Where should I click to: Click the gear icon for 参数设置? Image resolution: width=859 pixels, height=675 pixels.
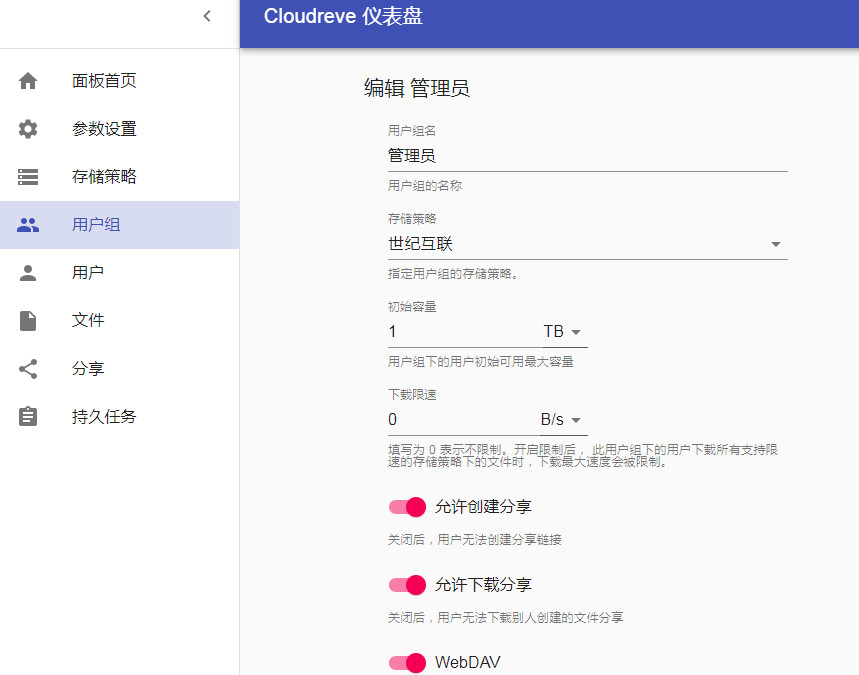coord(28,129)
